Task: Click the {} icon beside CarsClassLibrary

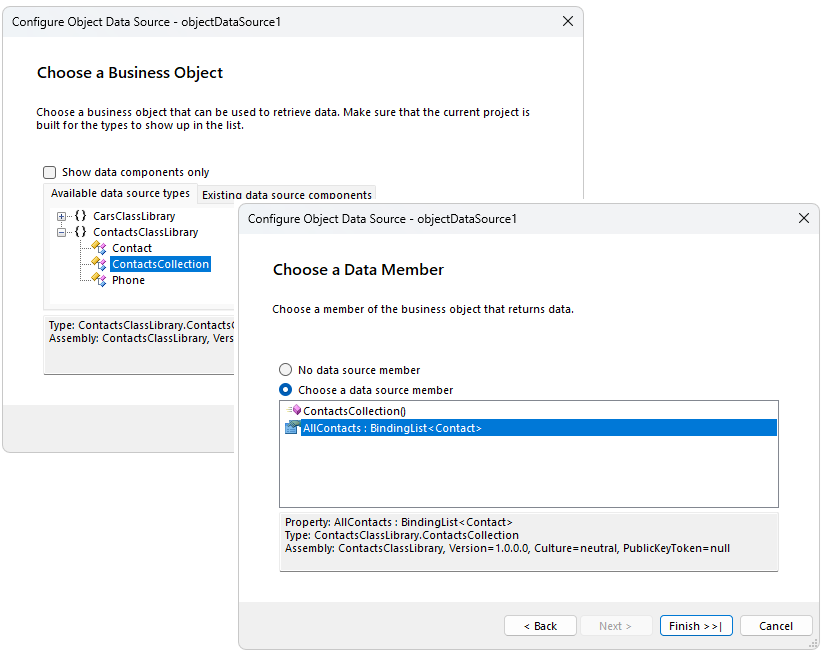Action: [x=80, y=215]
